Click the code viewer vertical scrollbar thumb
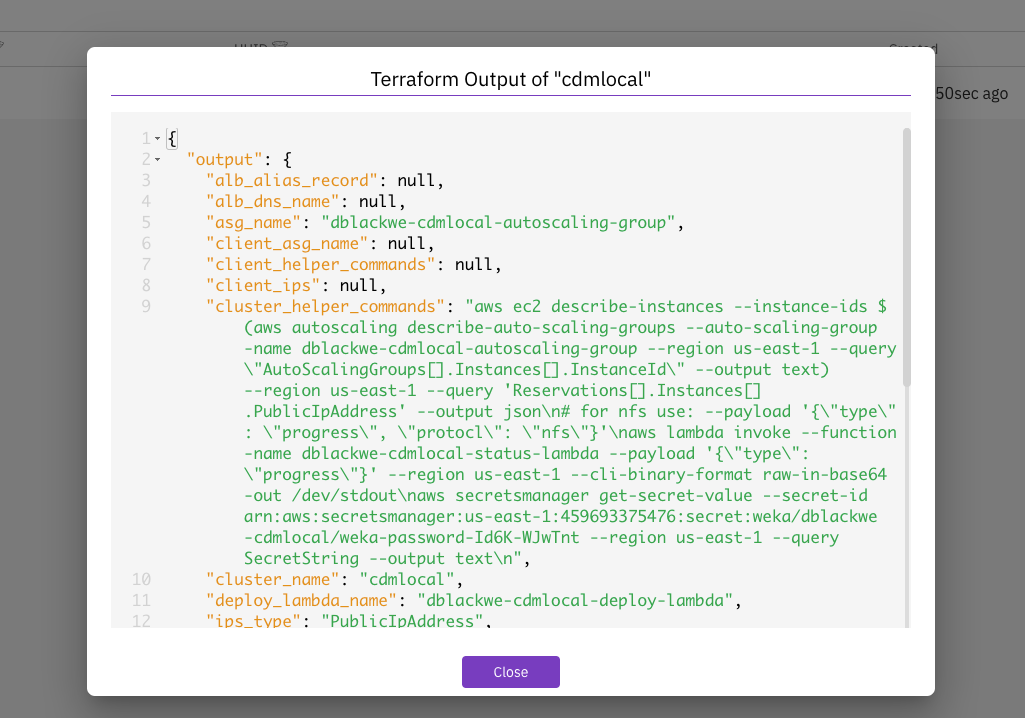The height and width of the screenshot is (718, 1025). tap(906, 256)
